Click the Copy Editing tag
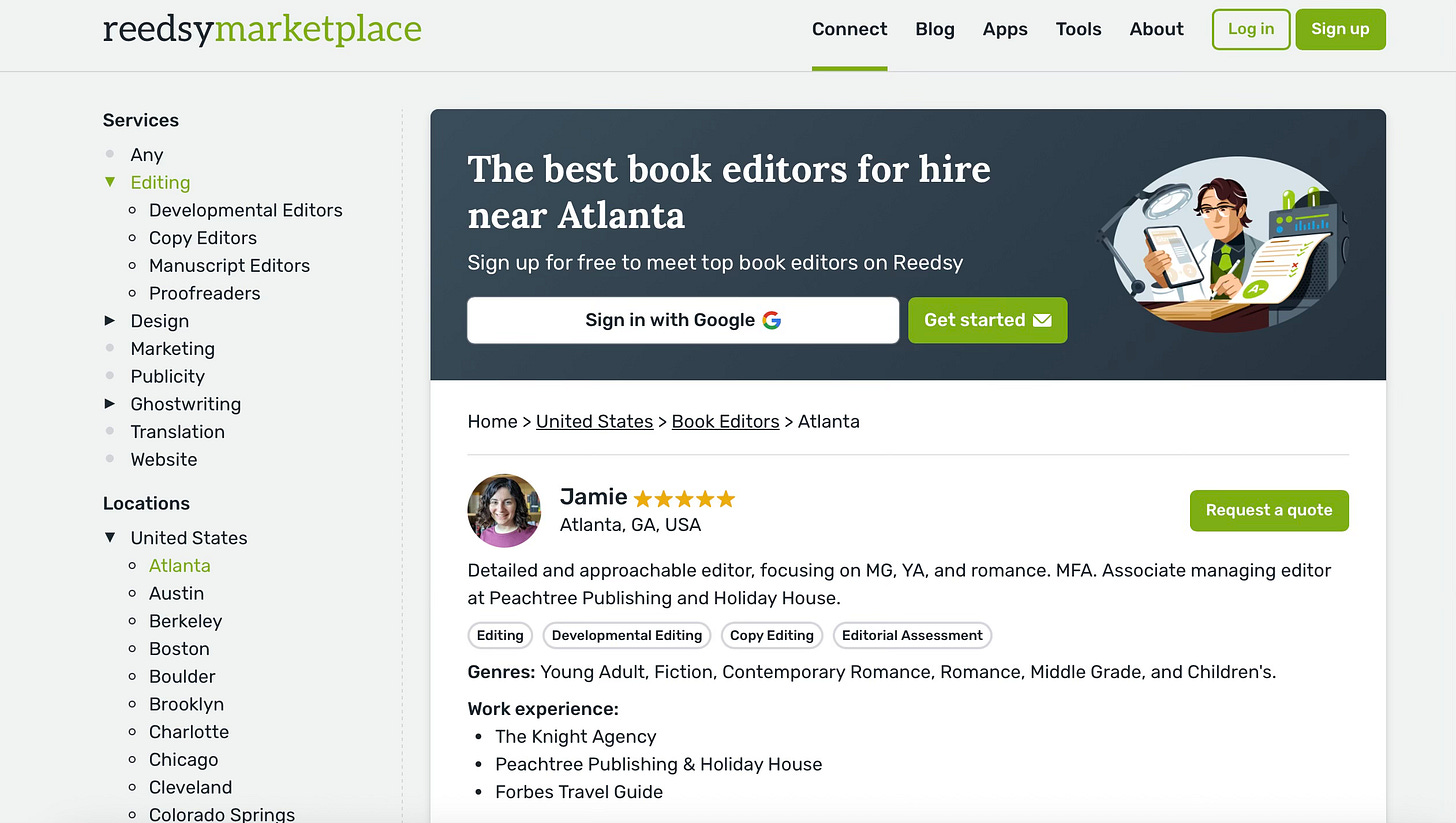 [x=772, y=635]
